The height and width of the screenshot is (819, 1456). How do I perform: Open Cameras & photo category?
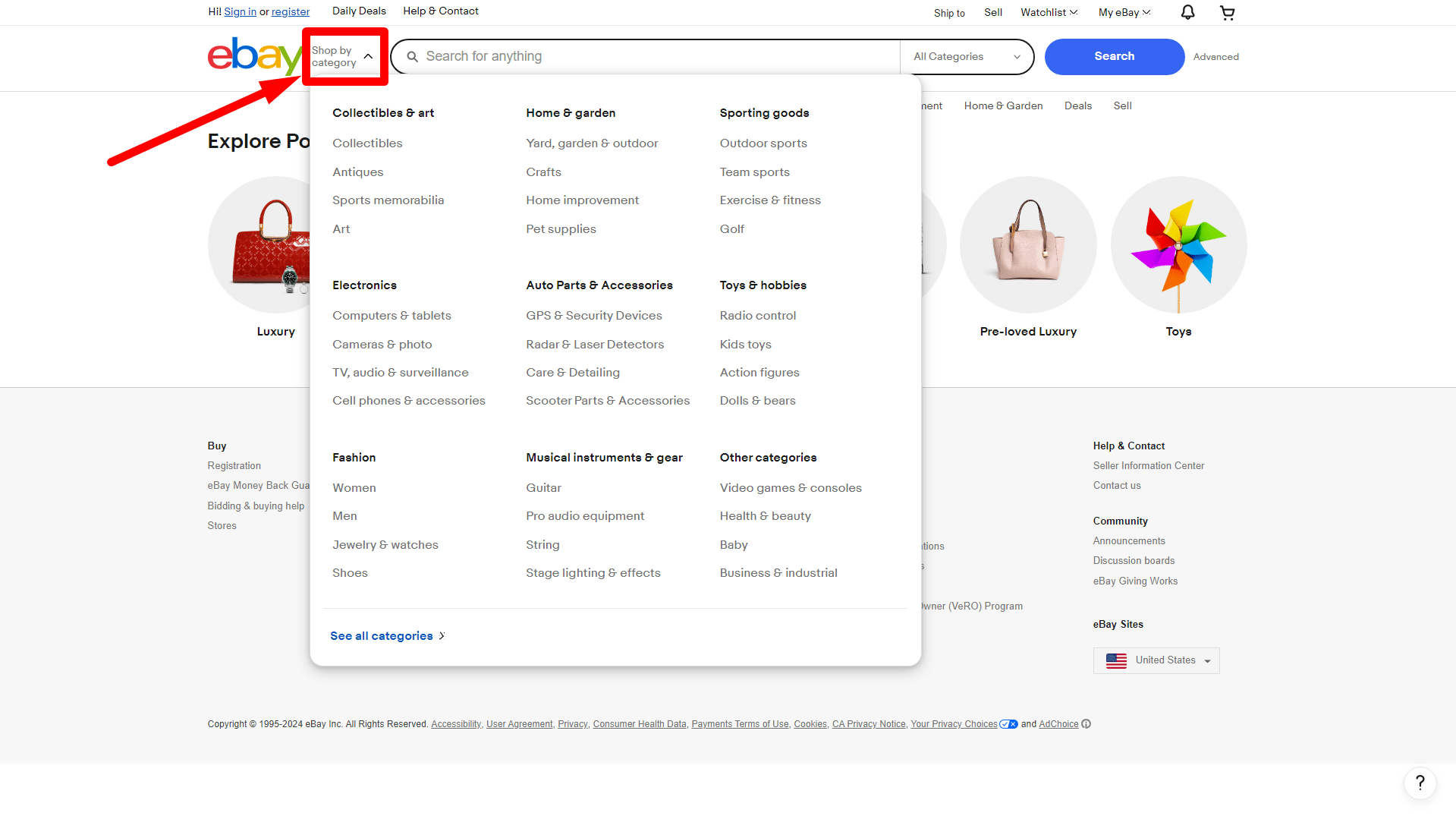coord(382,345)
